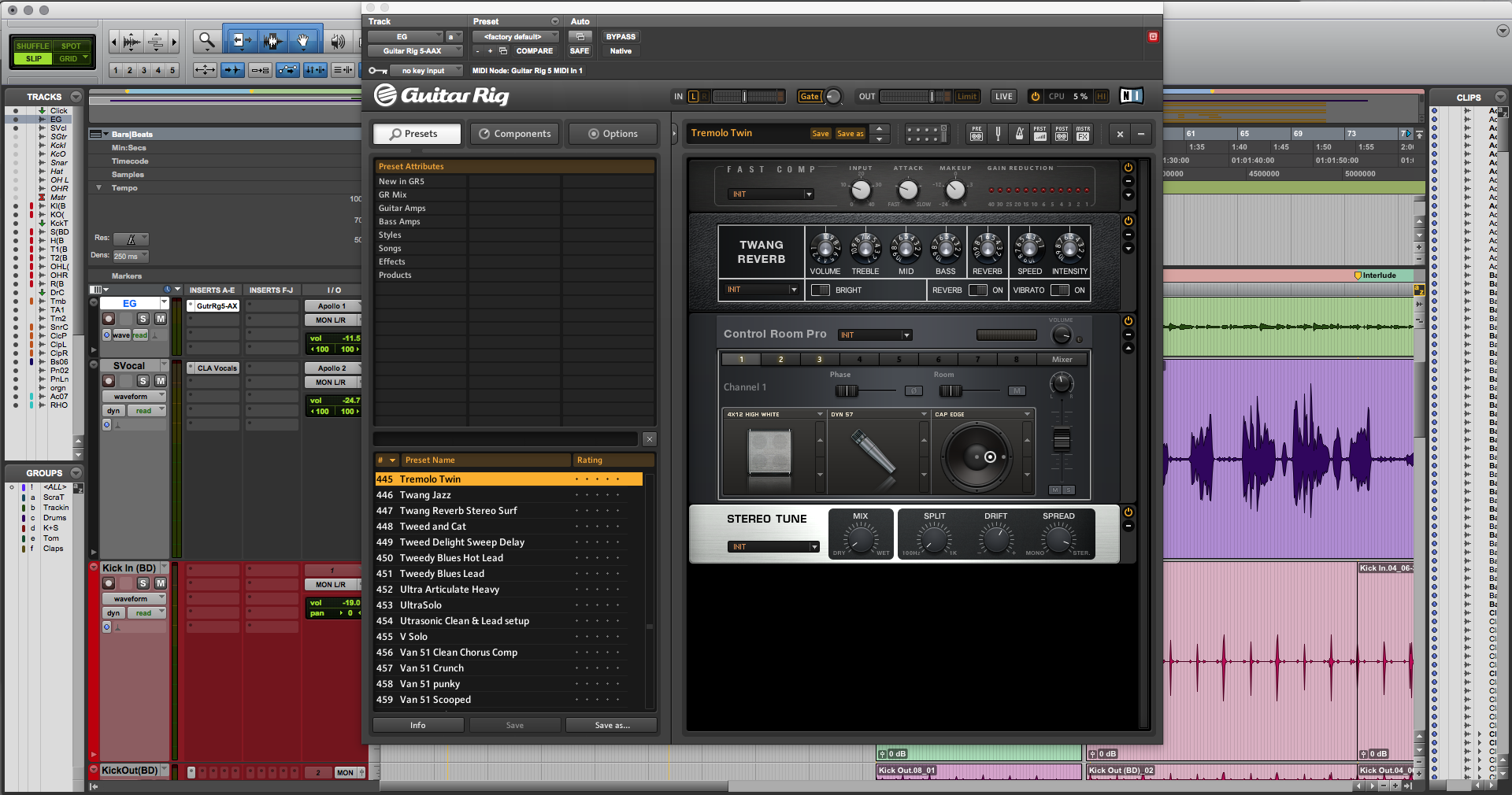
Task: Select the Trim tool in Pro Tools
Action: pyautogui.click(x=241, y=41)
